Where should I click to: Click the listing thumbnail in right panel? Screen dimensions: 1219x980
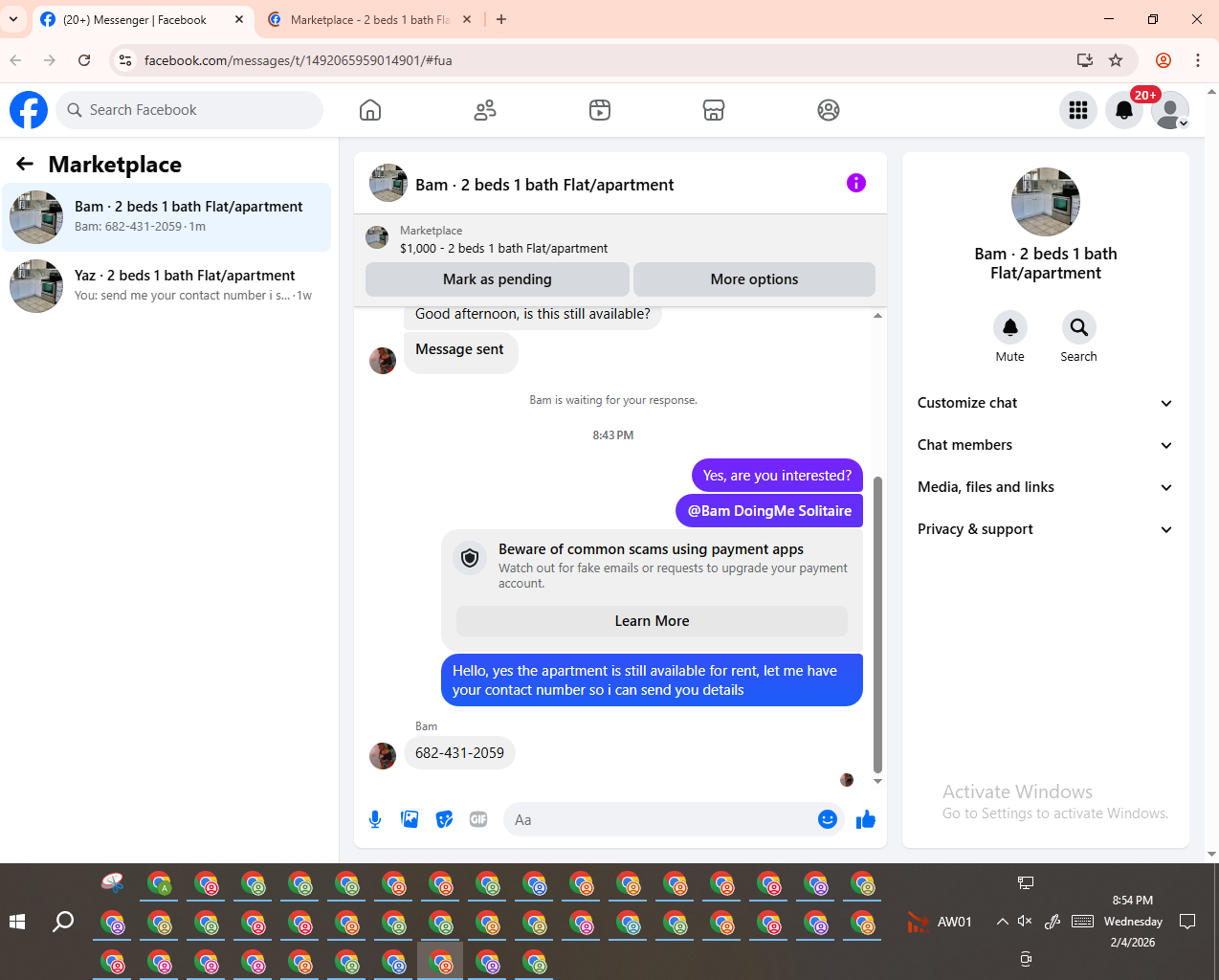[x=1046, y=202]
